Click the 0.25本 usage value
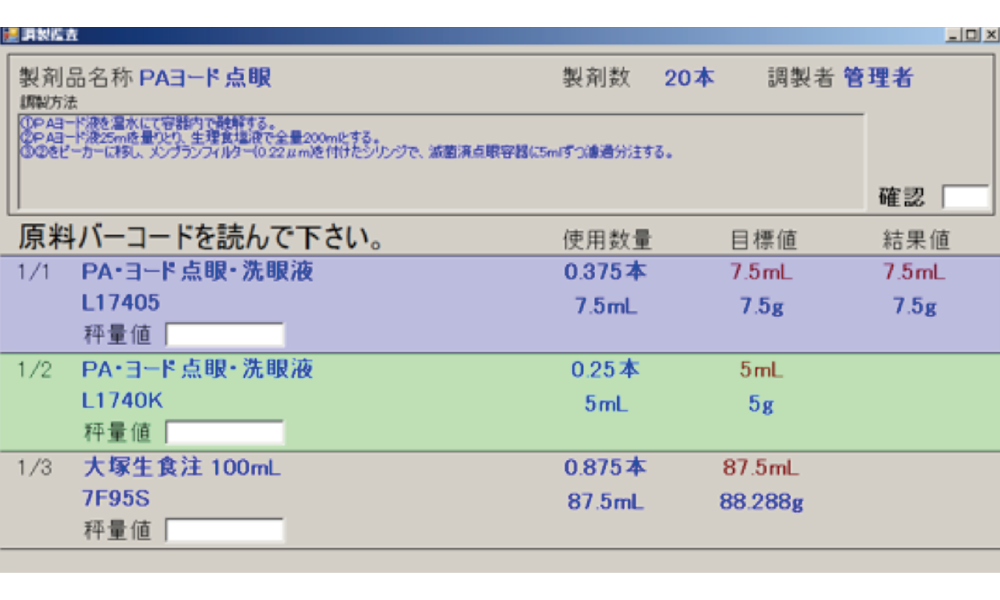This screenshot has height=600, width=1000. (605, 369)
